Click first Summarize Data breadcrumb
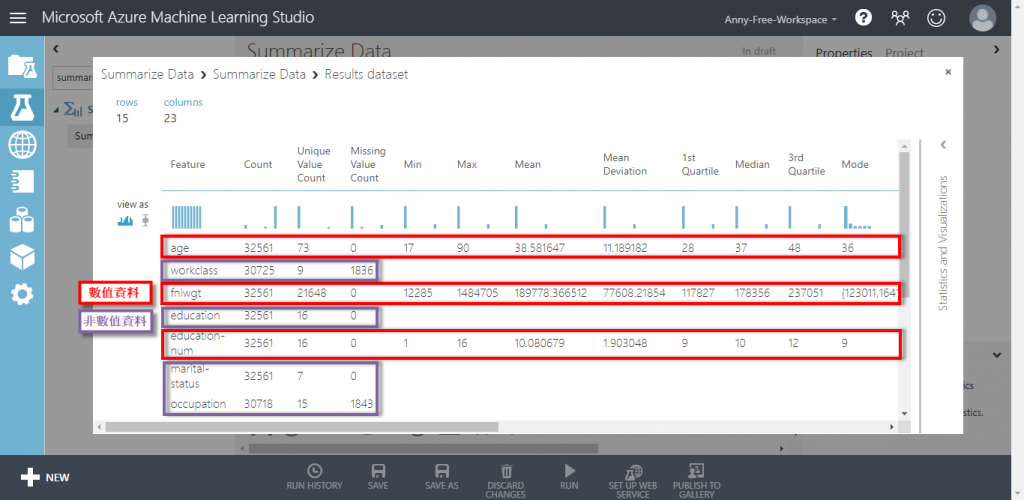 (x=147, y=74)
